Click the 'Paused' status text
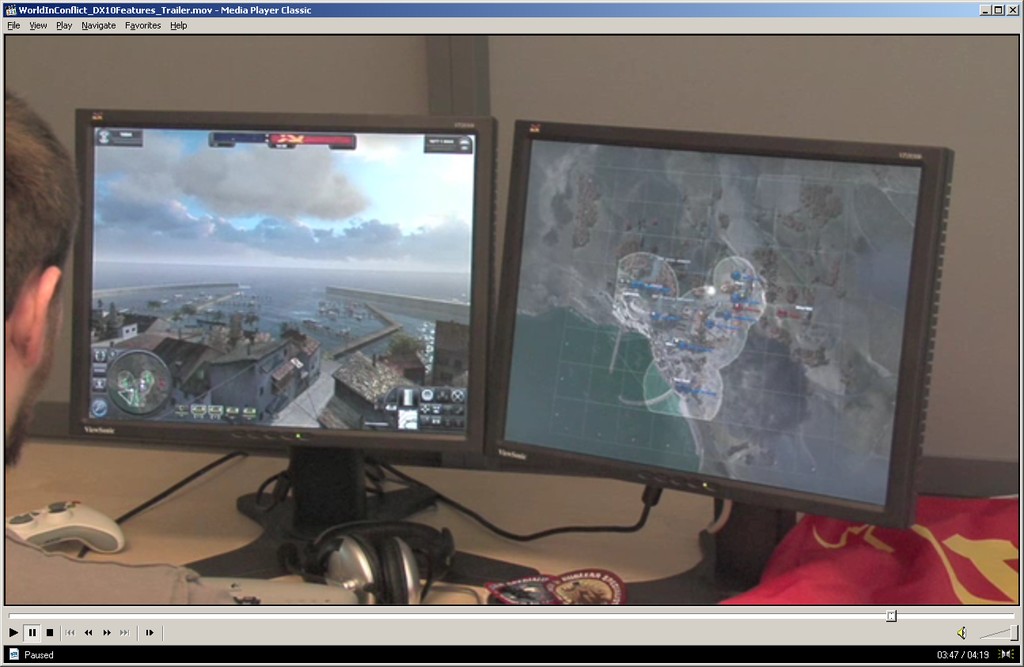Image resolution: width=1024 pixels, height=667 pixels. click(39, 655)
